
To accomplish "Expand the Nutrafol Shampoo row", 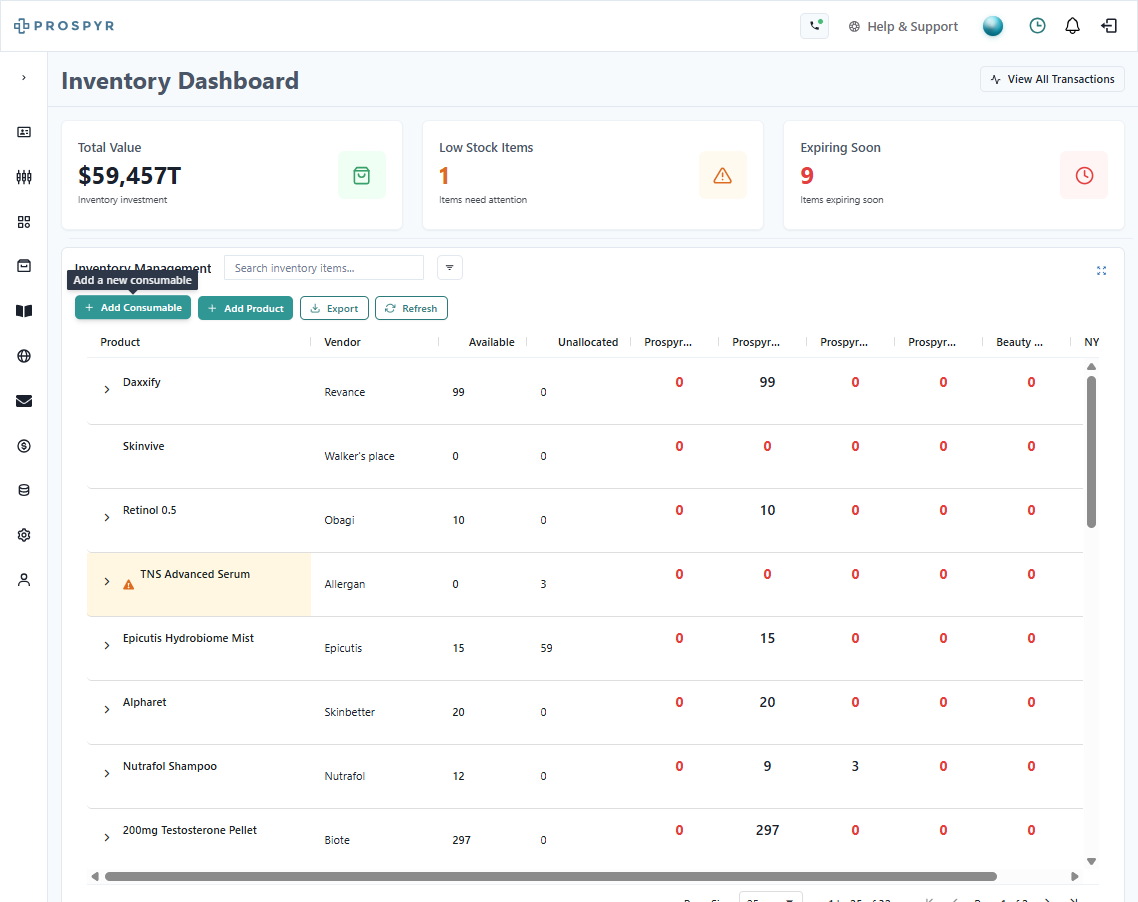I will [107, 774].
